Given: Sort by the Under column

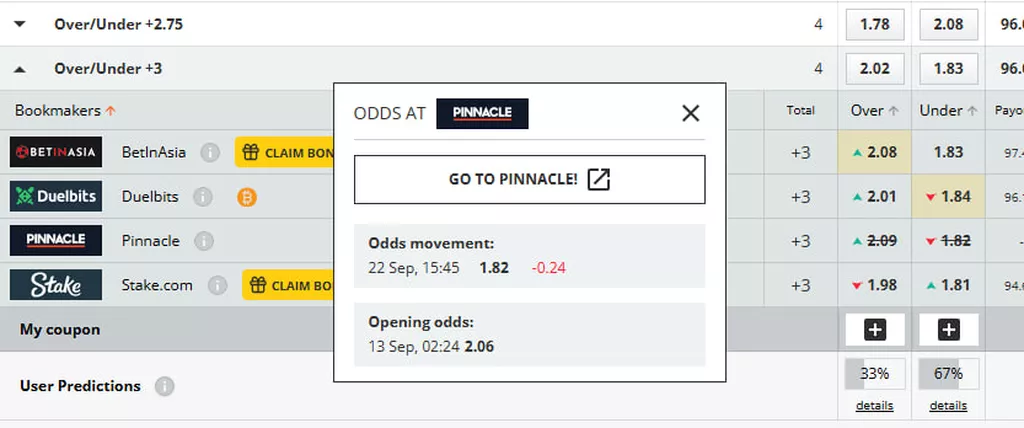Looking at the screenshot, I should pyautogui.click(x=948, y=111).
